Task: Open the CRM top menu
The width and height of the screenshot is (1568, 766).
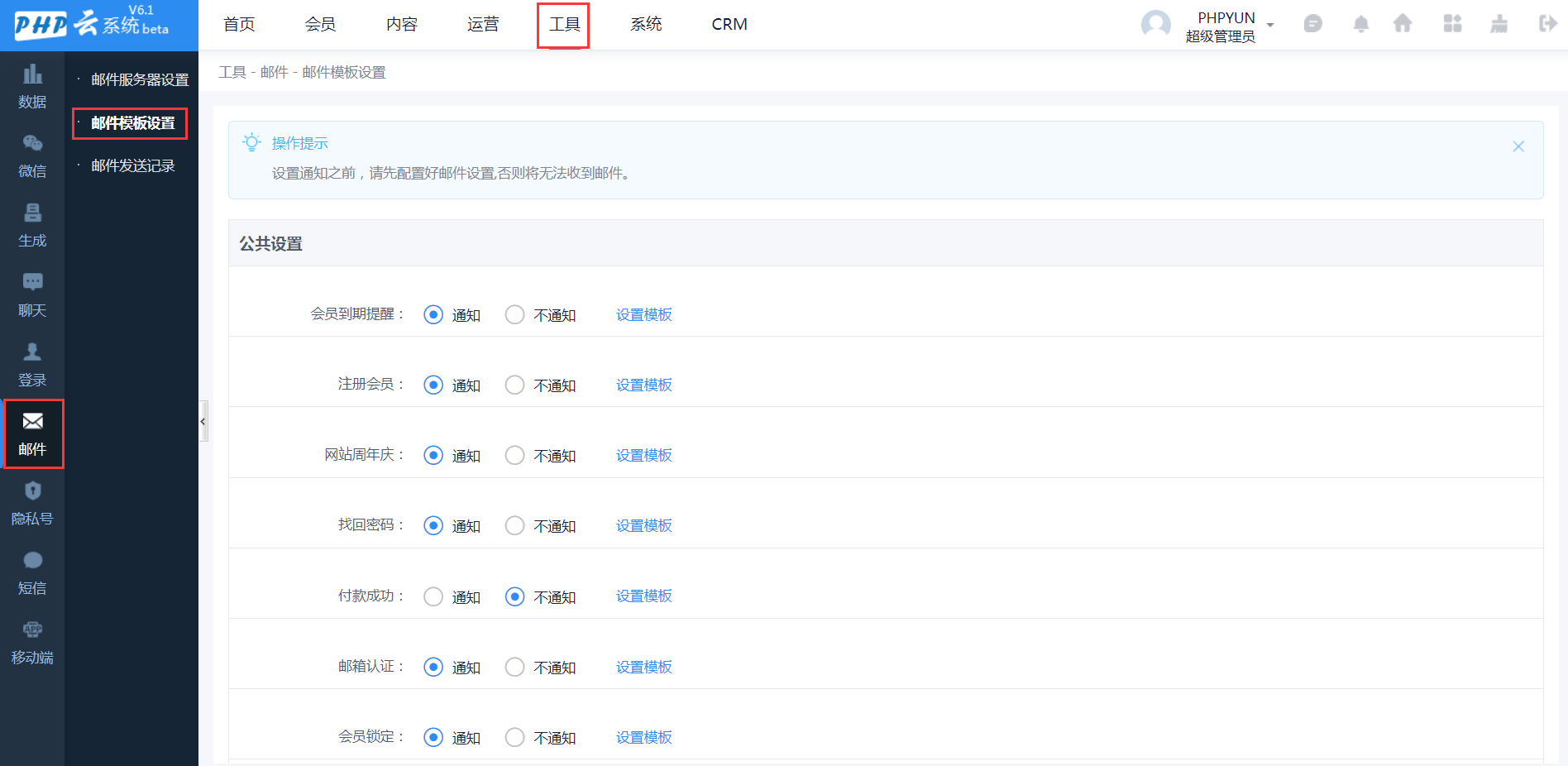Action: click(729, 25)
